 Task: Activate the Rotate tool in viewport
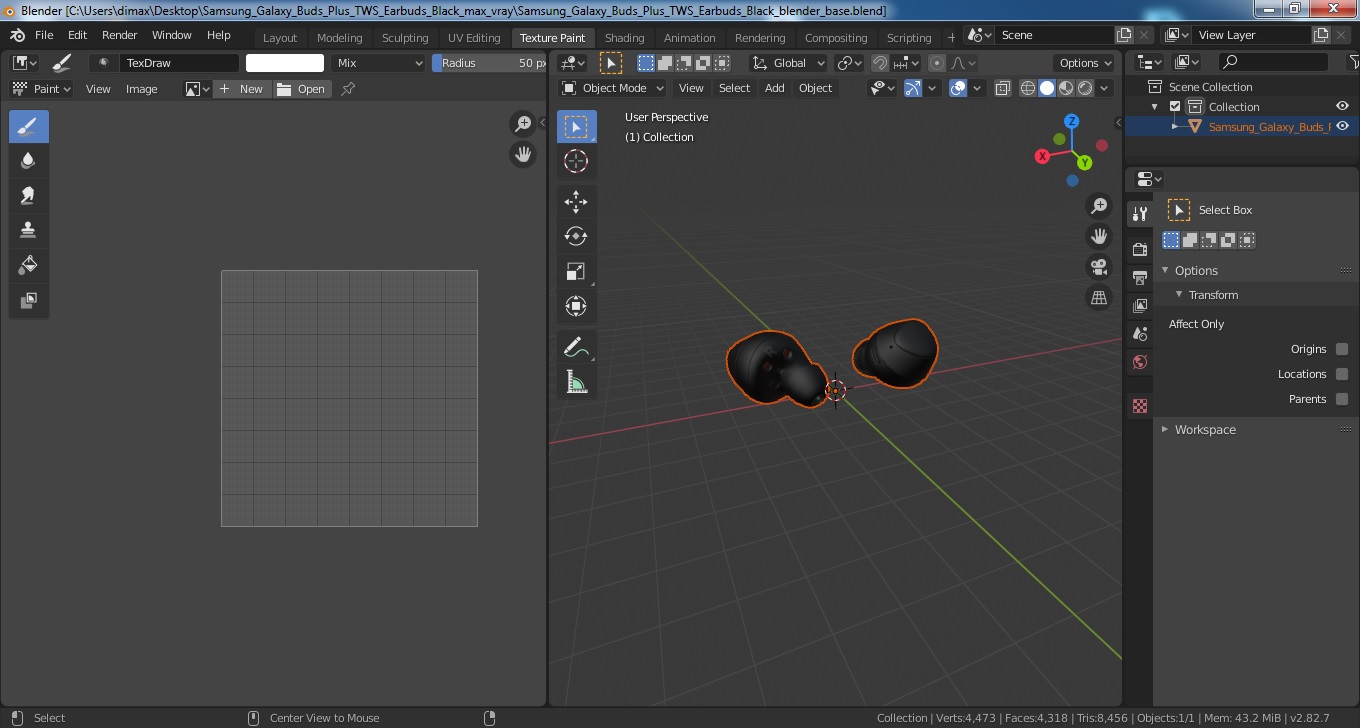click(576, 237)
